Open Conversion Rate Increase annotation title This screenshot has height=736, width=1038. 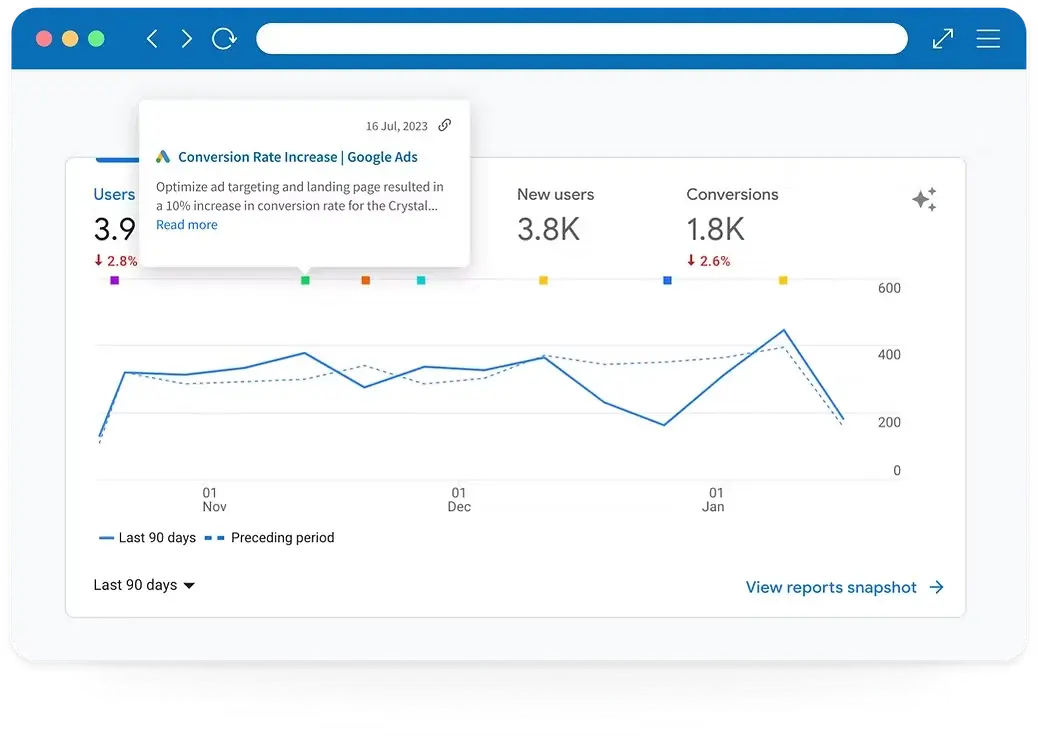tap(298, 157)
